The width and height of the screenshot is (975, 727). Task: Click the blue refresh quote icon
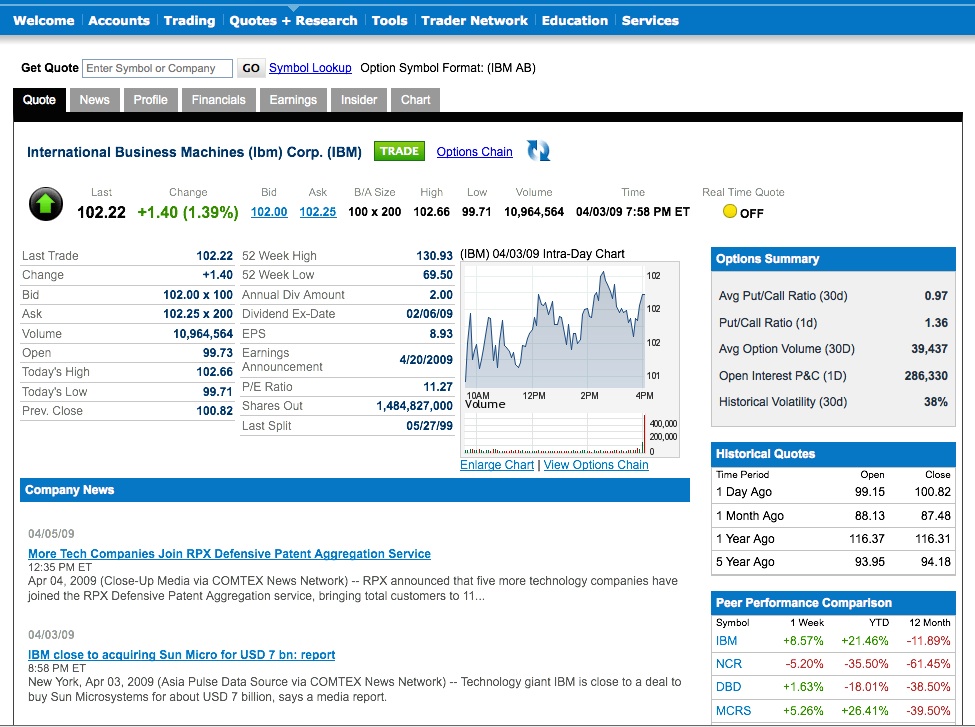[x=538, y=150]
